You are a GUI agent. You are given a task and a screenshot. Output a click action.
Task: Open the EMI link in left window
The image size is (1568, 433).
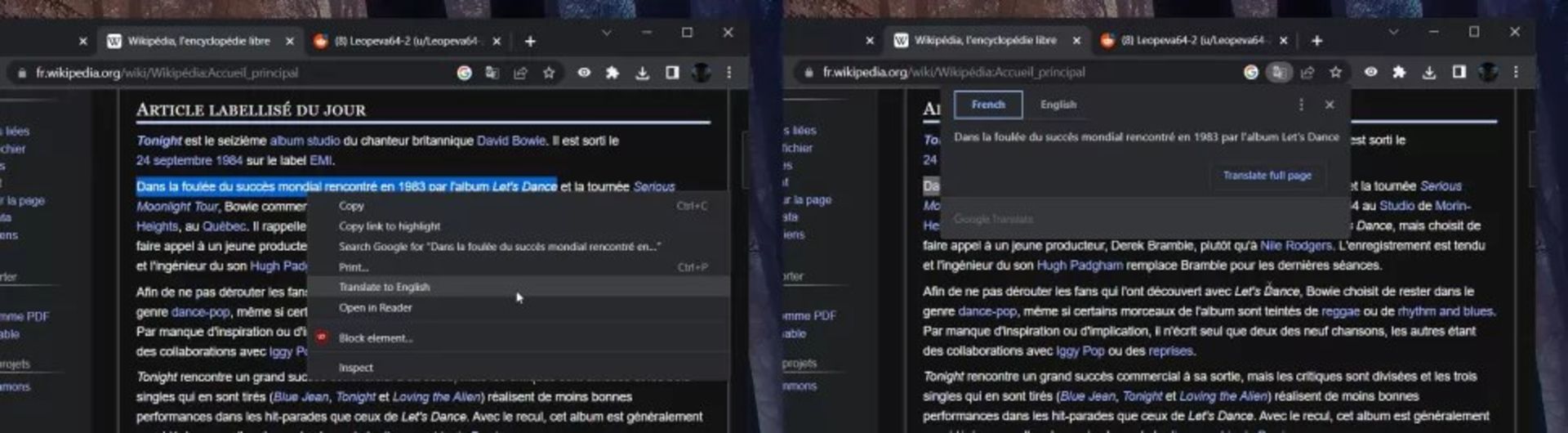click(x=320, y=161)
